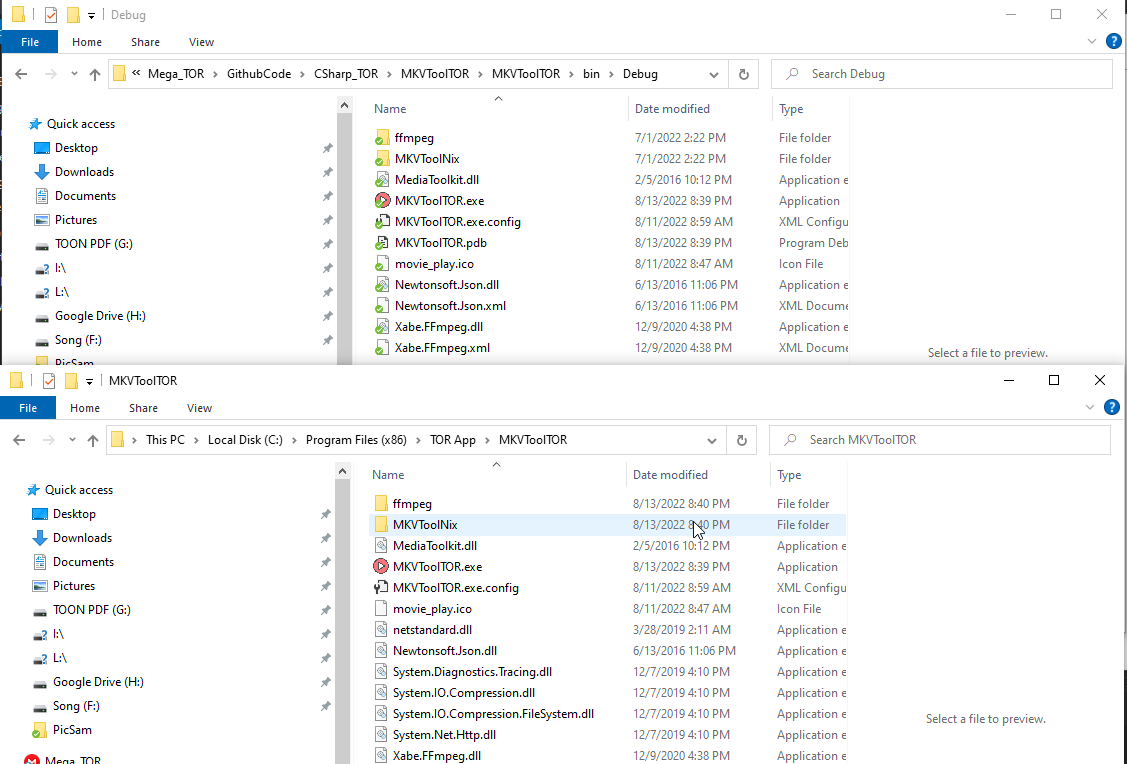The height and width of the screenshot is (764, 1127).
Task: Open File menu in MKVToolTOR window
Action: click(28, 408)
